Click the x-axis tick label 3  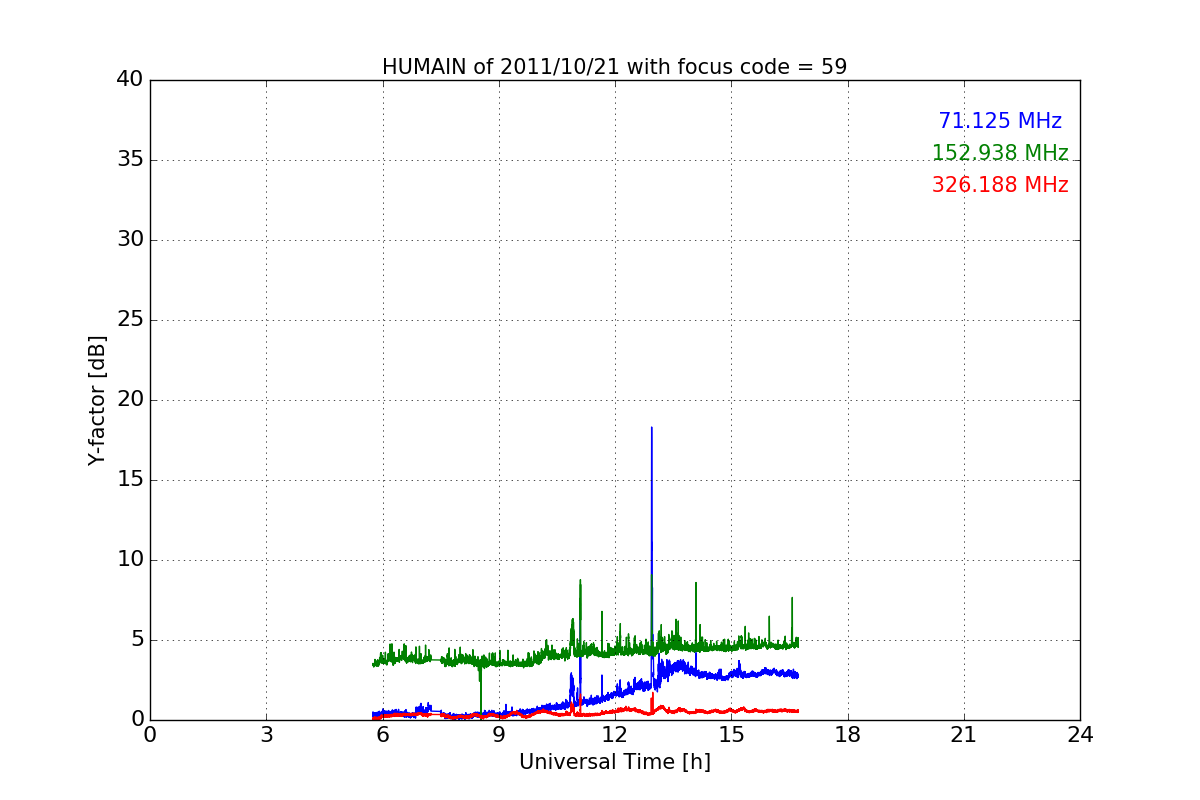266,735
